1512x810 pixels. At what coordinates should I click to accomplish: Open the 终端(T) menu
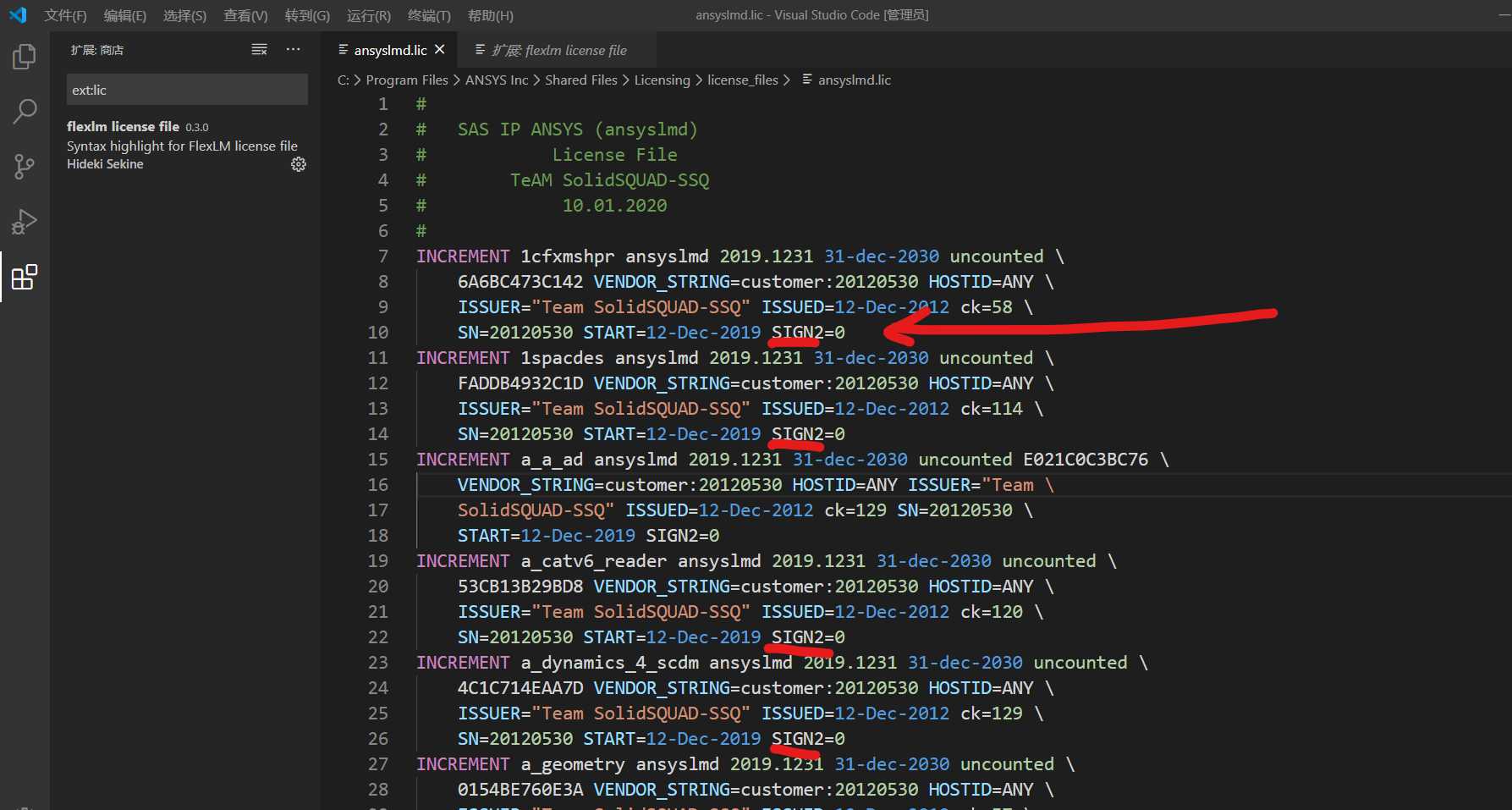pyautogui.click(x=429, y=15)
